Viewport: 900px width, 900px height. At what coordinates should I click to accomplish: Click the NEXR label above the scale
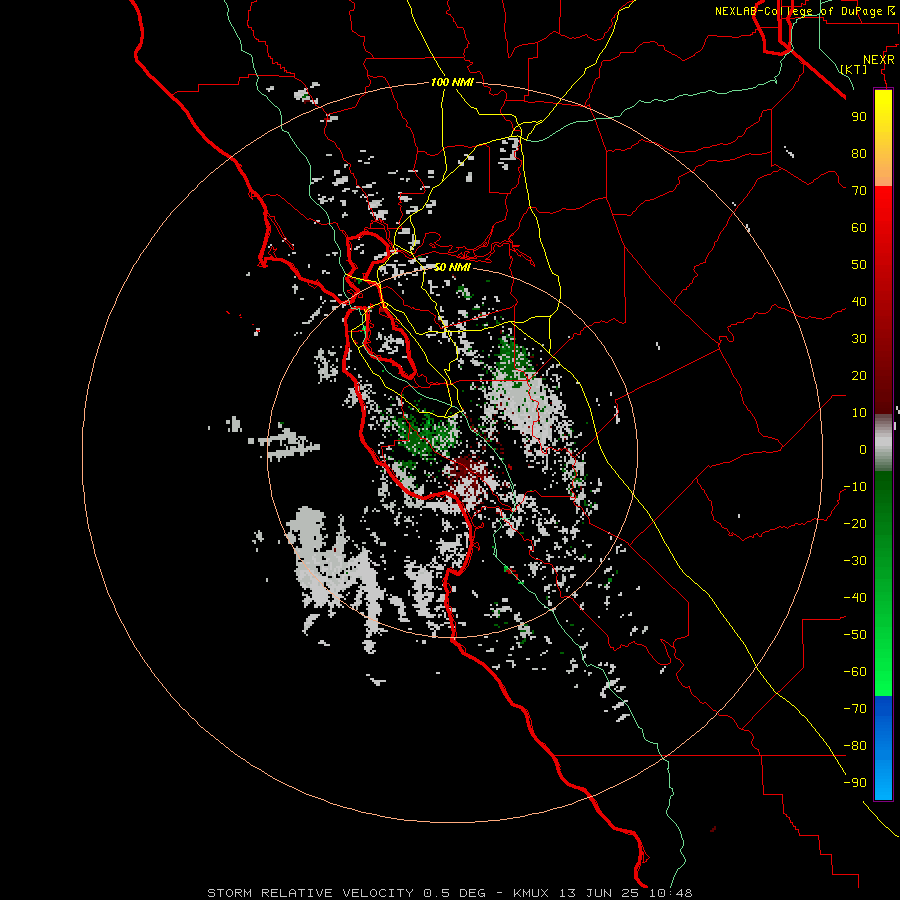pyautogui.click(x=879, y=60)
